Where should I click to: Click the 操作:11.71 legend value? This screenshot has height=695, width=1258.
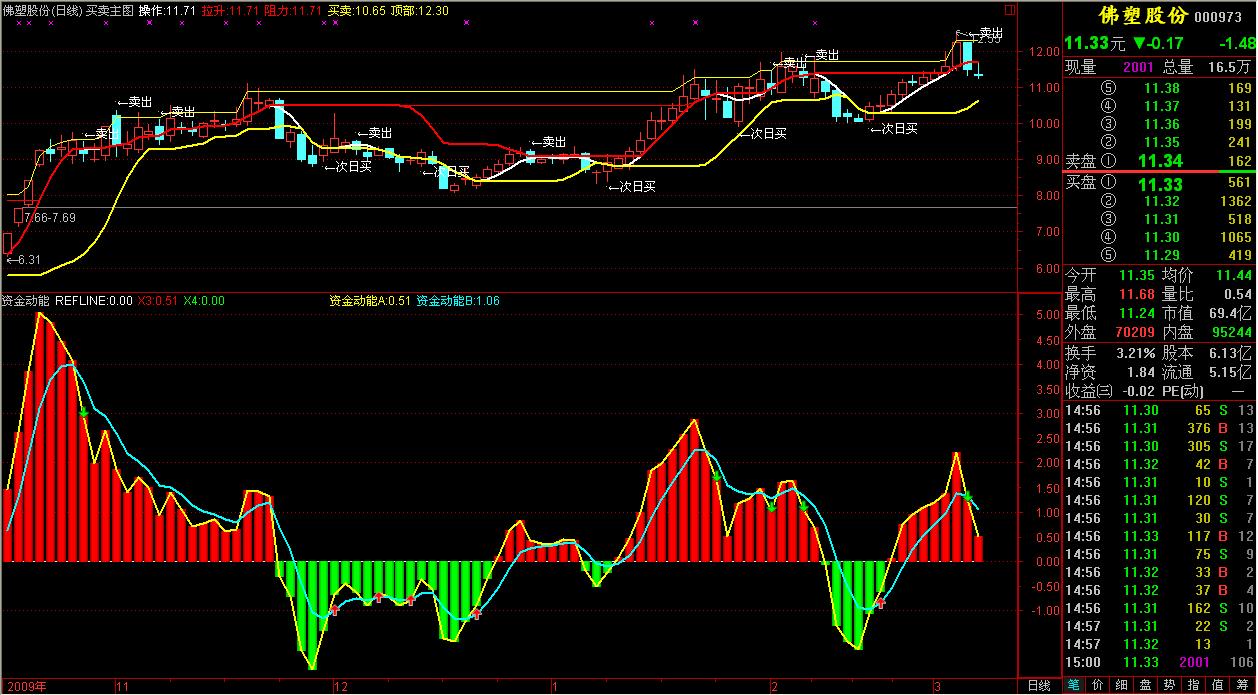[167, 9]
